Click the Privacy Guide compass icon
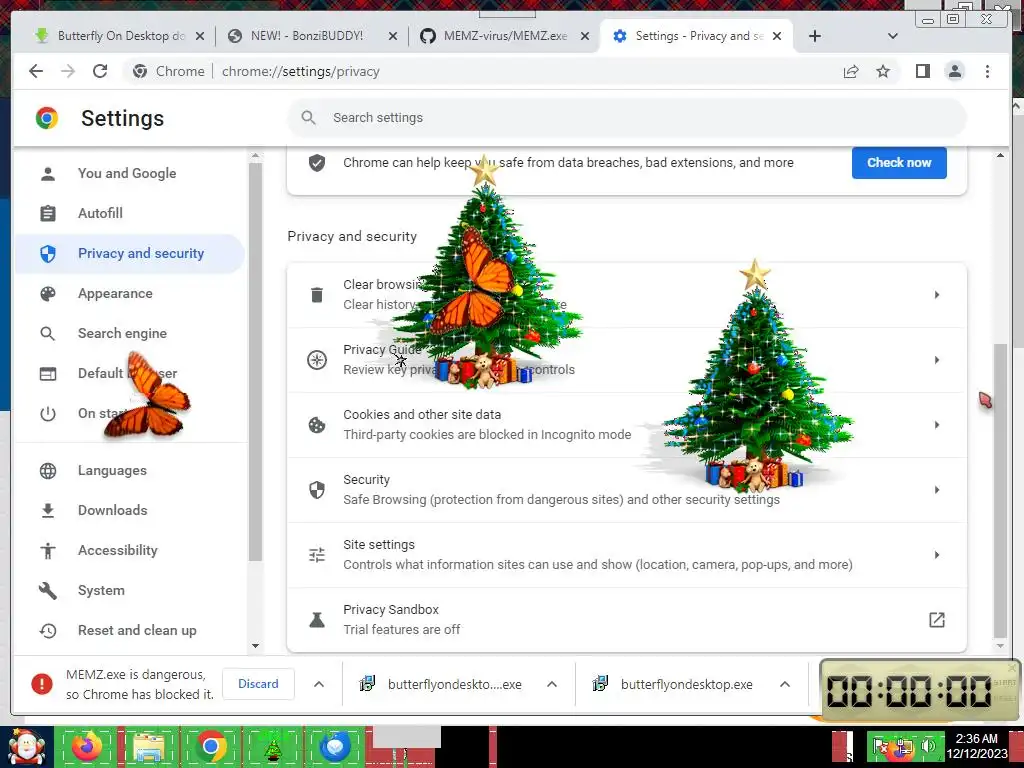The height and width of the screenshot is (768, 1024). (x=317, y=360)
